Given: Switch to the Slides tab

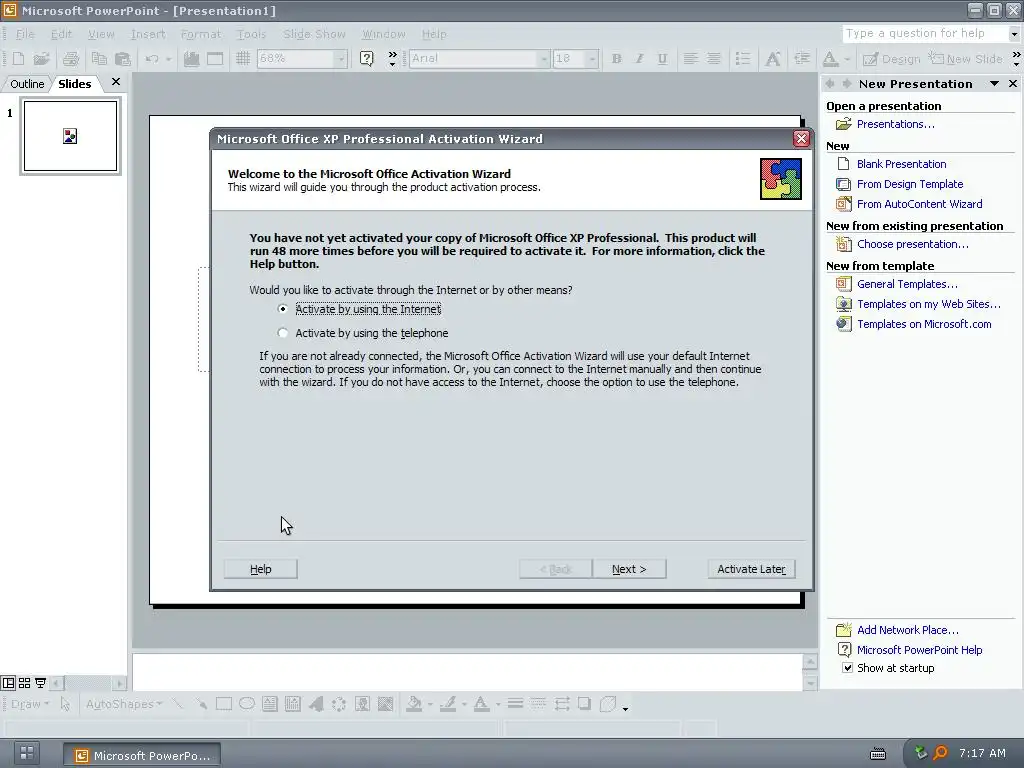Looking at the screenshot, I should 74,84.
